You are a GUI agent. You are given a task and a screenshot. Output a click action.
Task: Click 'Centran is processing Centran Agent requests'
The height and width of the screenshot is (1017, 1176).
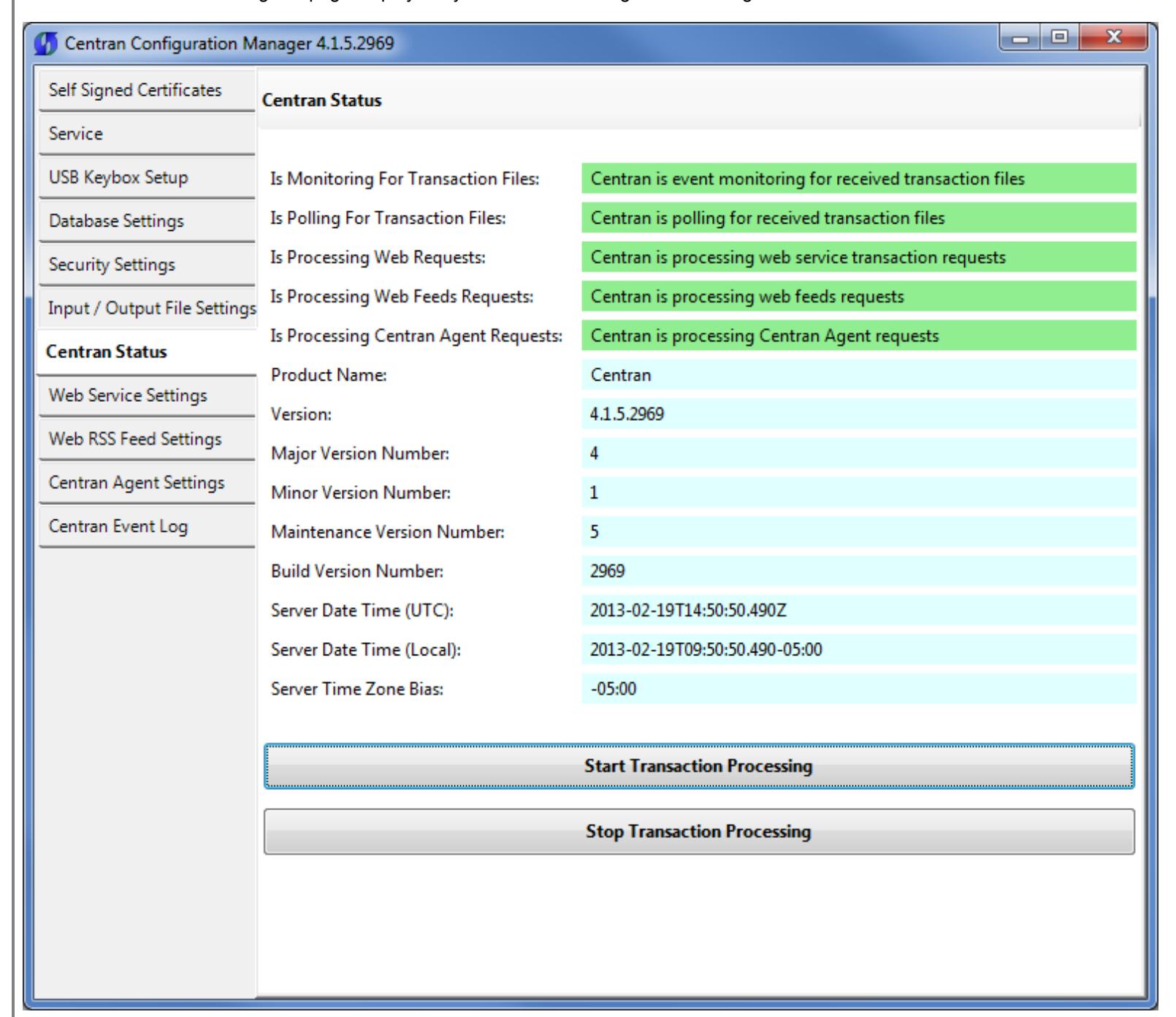(x=859, y=336)
